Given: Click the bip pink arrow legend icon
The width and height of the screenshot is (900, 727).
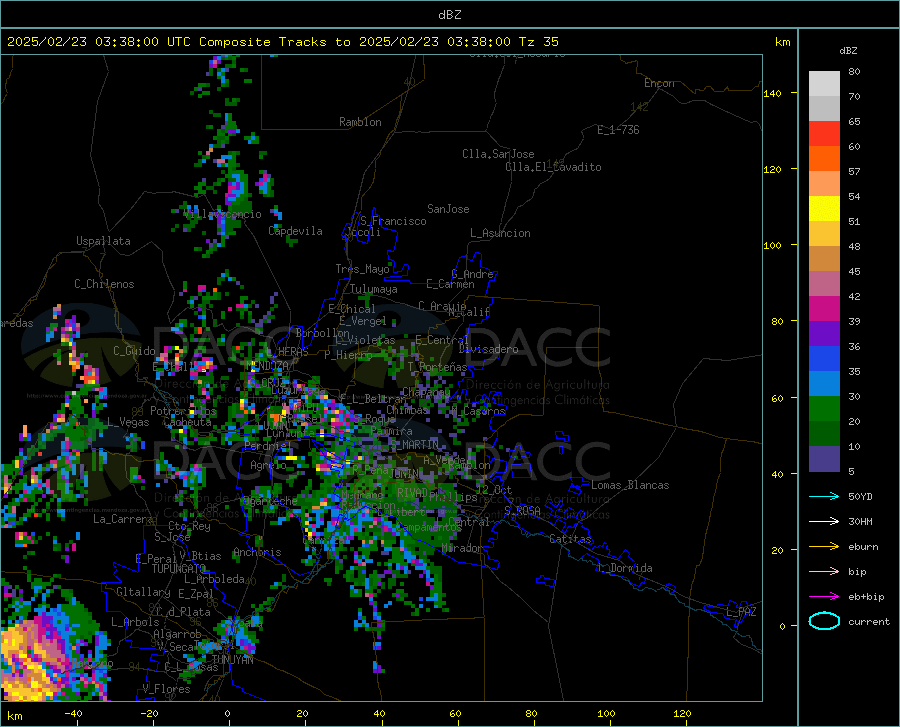Looking at the screenshot, I should pyautogui.click(x=824, y=572).
